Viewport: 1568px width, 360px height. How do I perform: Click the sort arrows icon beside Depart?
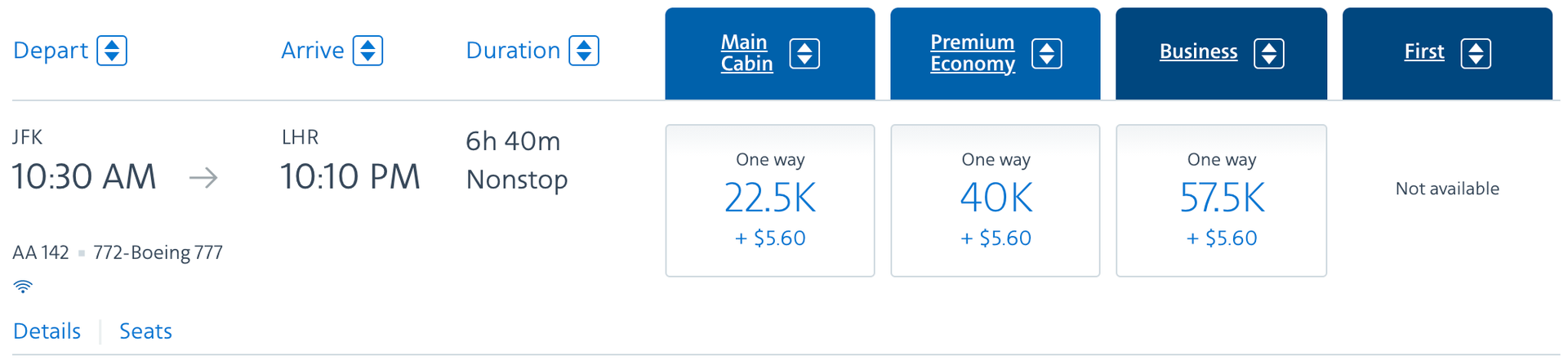pyautogui.click(x=112, y=51)
